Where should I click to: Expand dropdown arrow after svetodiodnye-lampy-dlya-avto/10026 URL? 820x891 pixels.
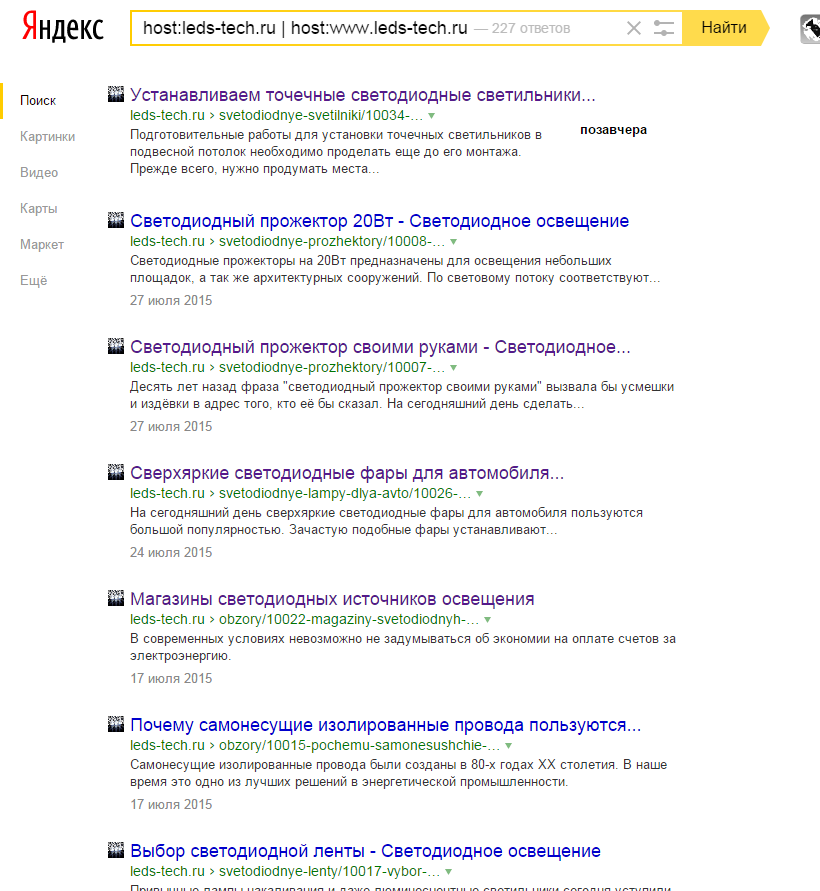480,494
